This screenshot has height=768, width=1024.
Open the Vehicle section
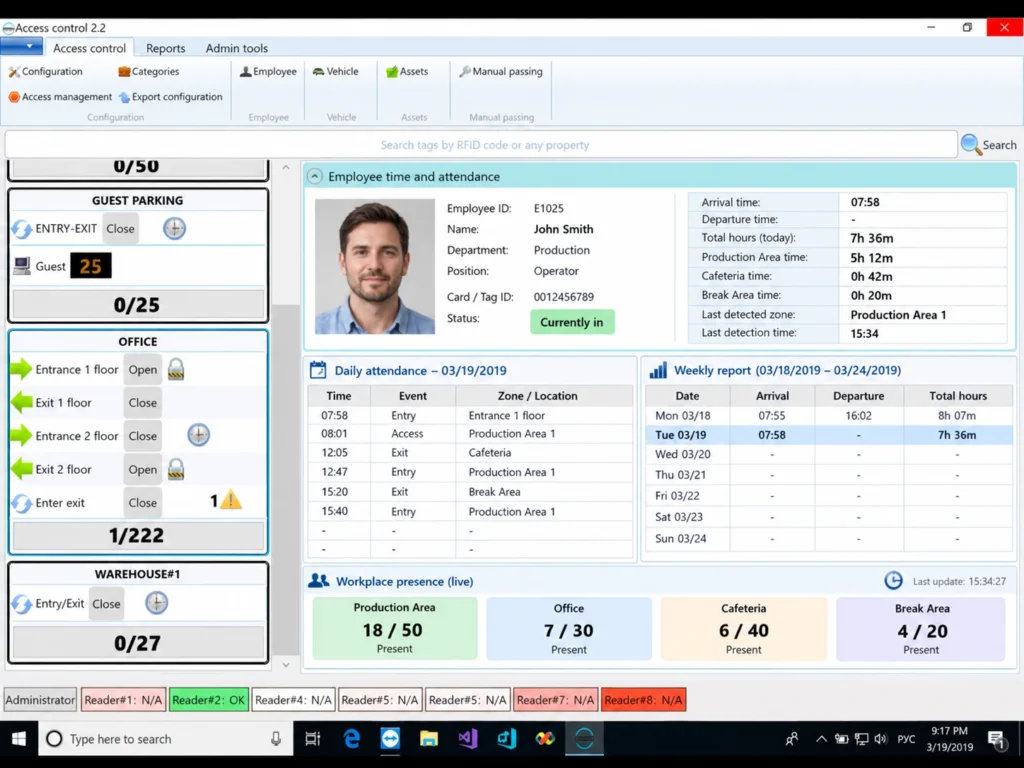(x=336, y=71)
